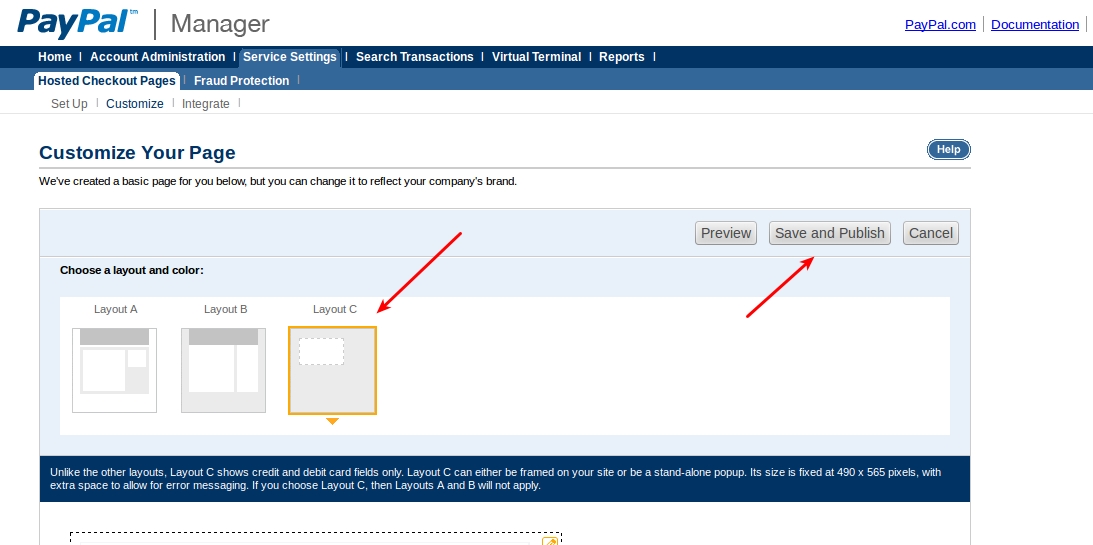Open Account Administration menu
The image size is (1093, 545).
[x=158, y=57]
